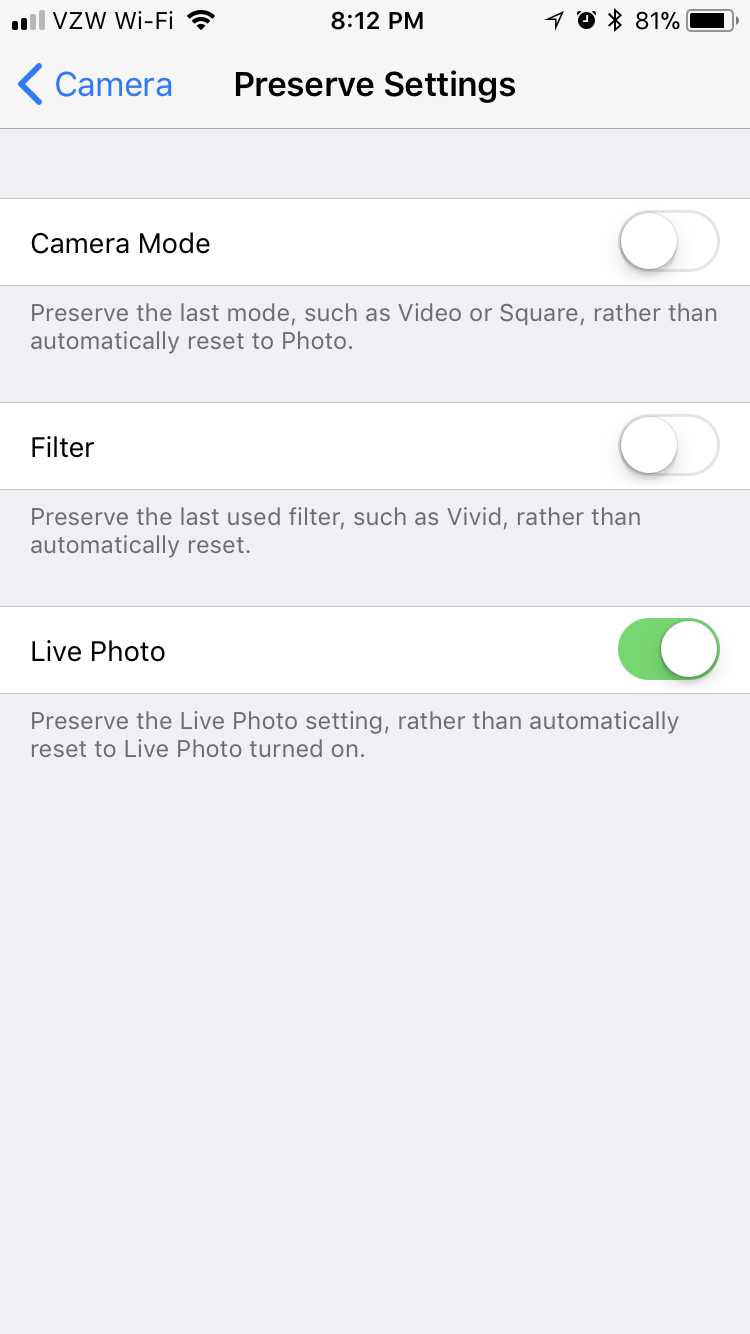Turn on the Filter preserve switch
The width and height of the screenshot is (750, 1334).
pos(669,445)
